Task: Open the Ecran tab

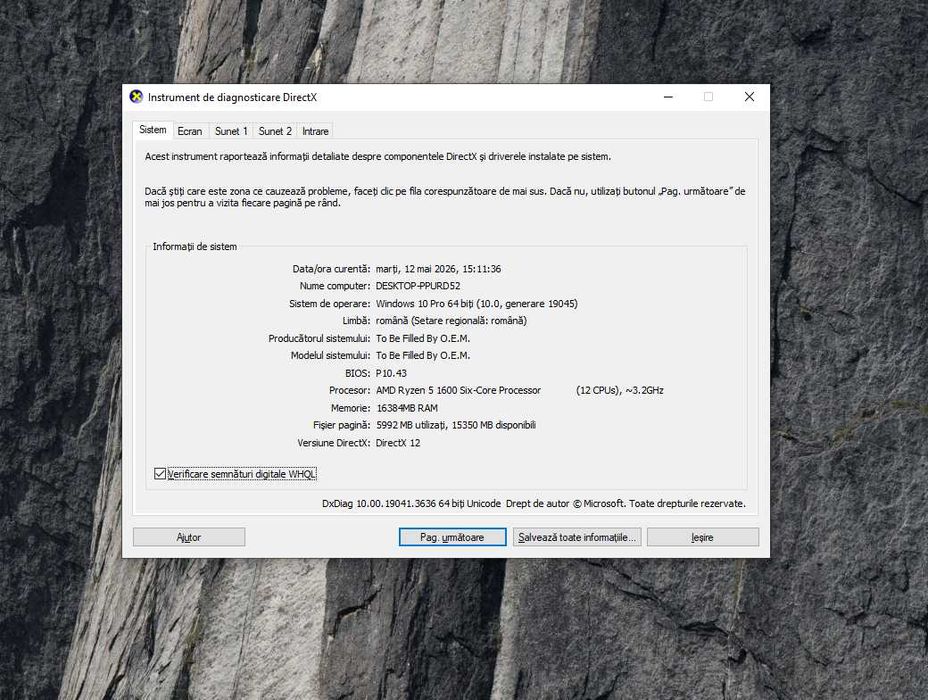Action: [x=189, y=131]
